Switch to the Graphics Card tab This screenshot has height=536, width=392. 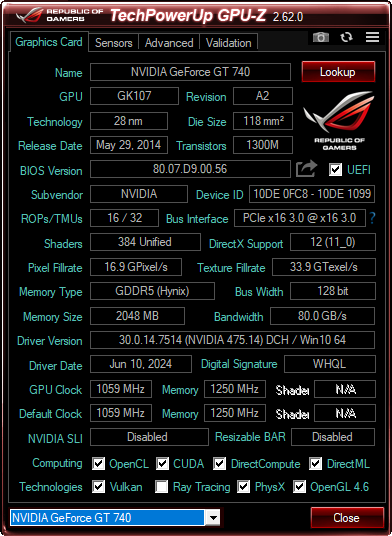coord(49,42)
